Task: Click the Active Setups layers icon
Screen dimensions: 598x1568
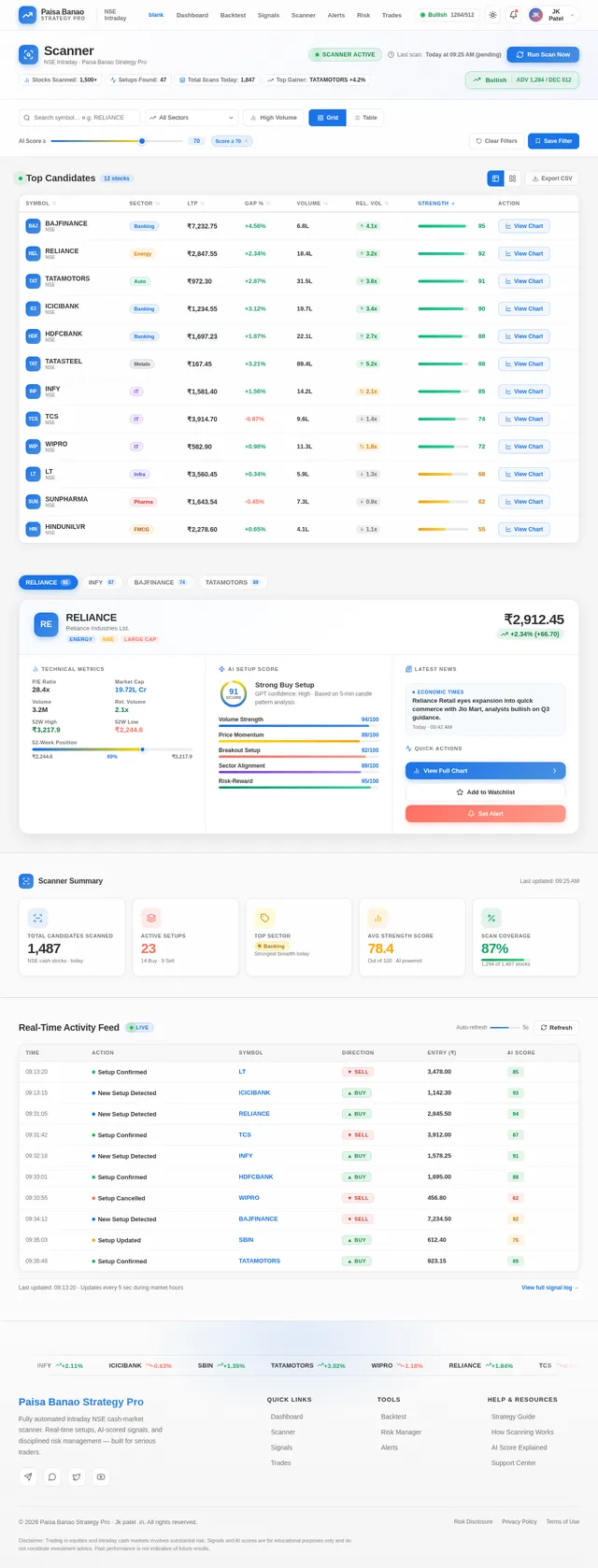Action: (150, 918)
